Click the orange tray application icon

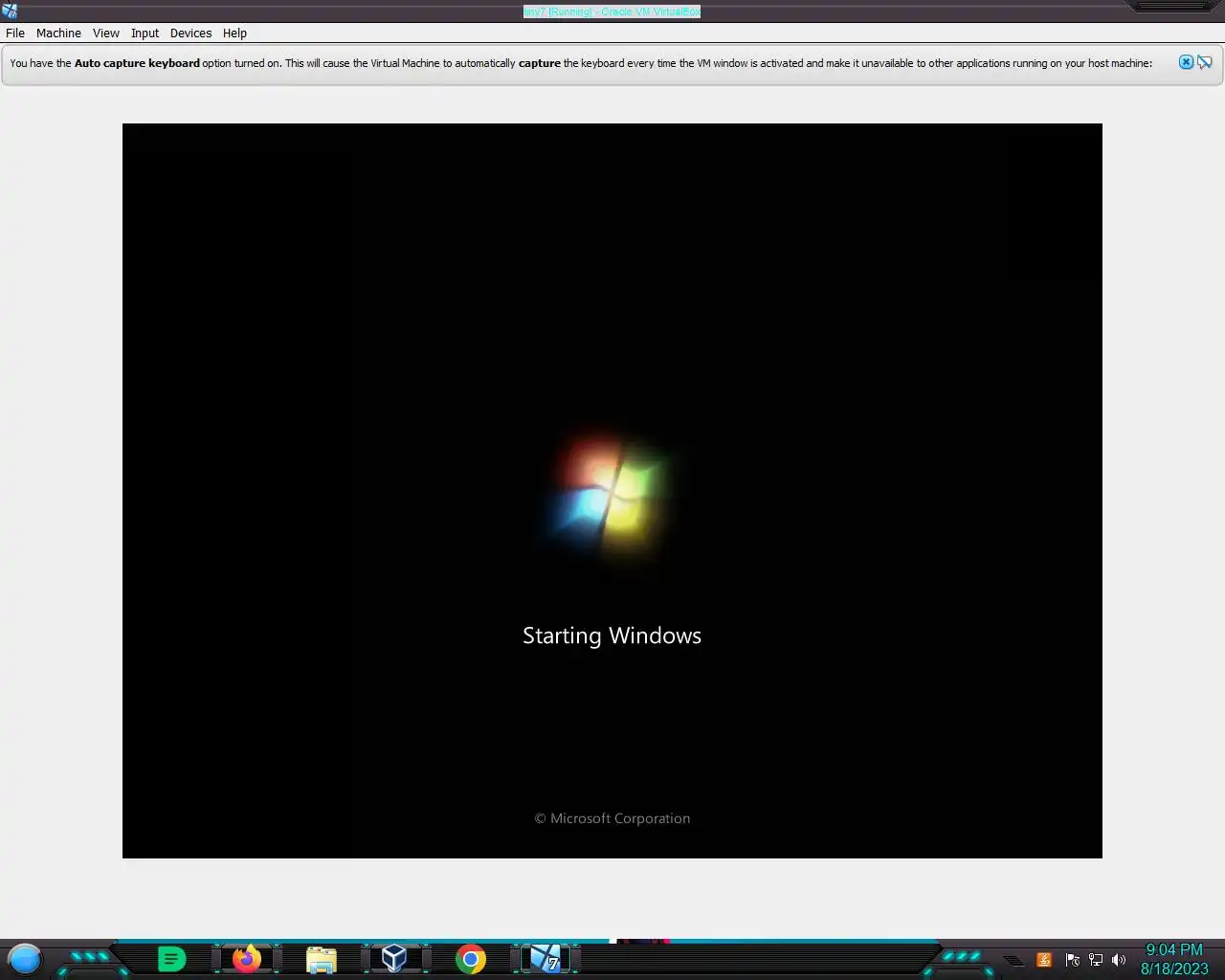tap(1044, 960)
